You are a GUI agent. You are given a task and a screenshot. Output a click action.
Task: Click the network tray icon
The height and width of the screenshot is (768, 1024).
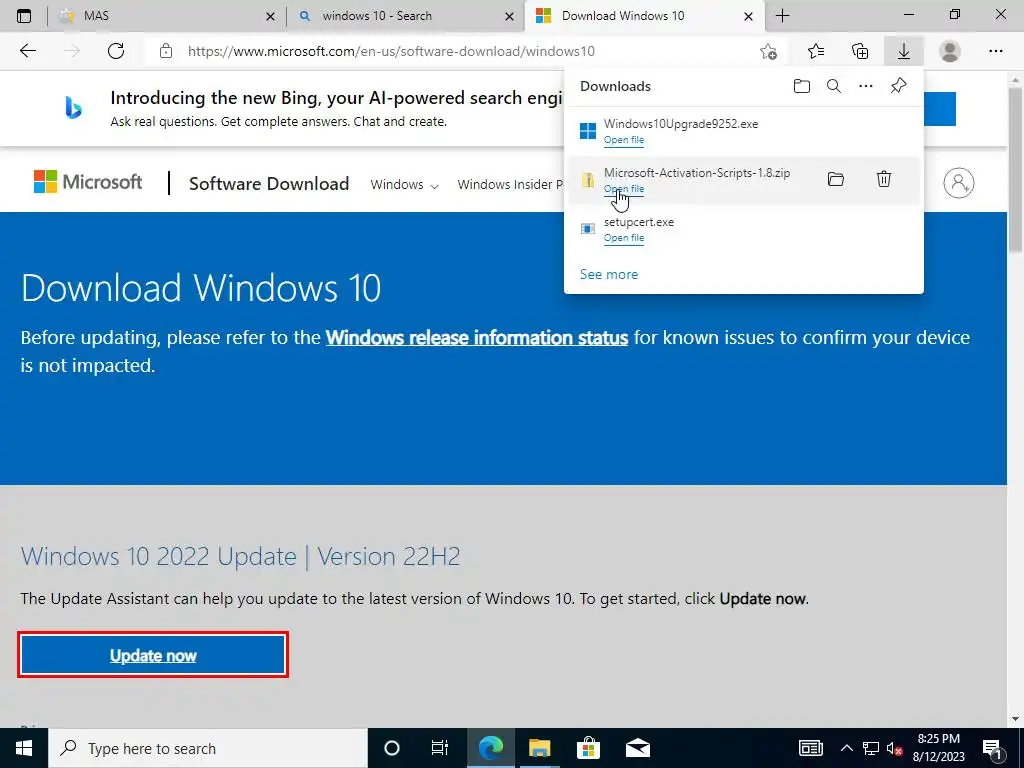click(871, 748)
